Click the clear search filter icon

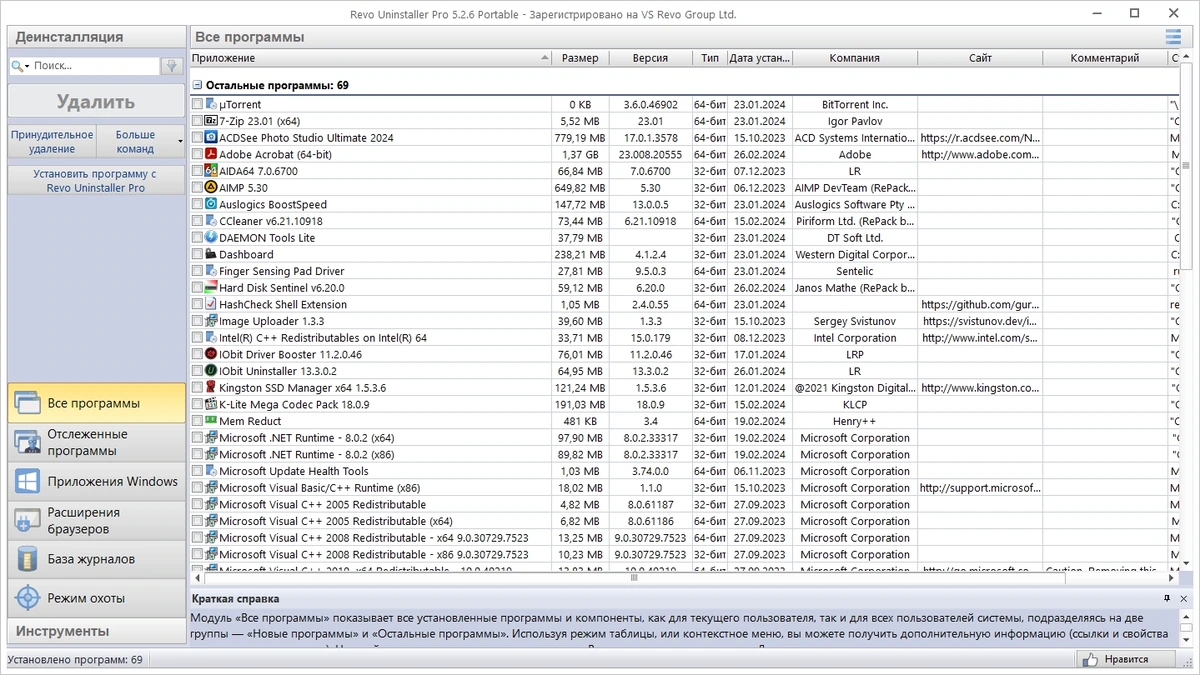coord(172,66)
